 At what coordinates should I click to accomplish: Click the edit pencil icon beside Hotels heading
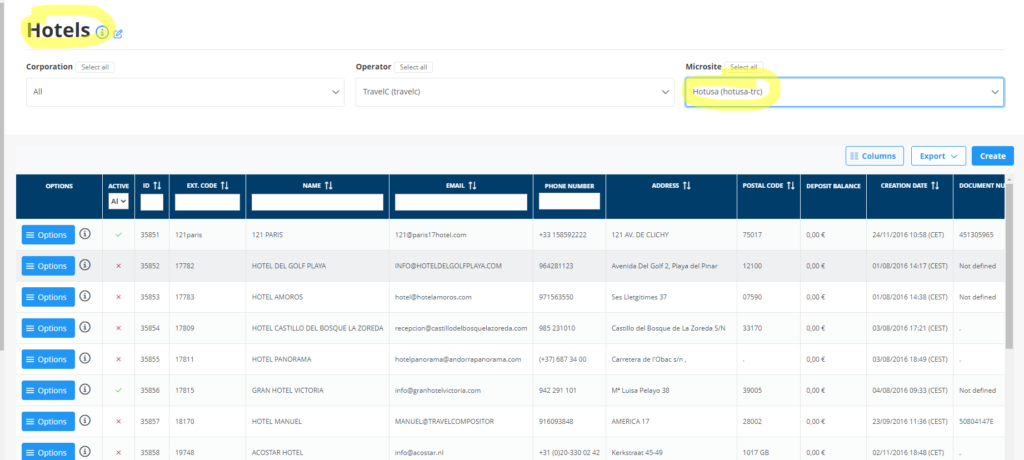118,34
